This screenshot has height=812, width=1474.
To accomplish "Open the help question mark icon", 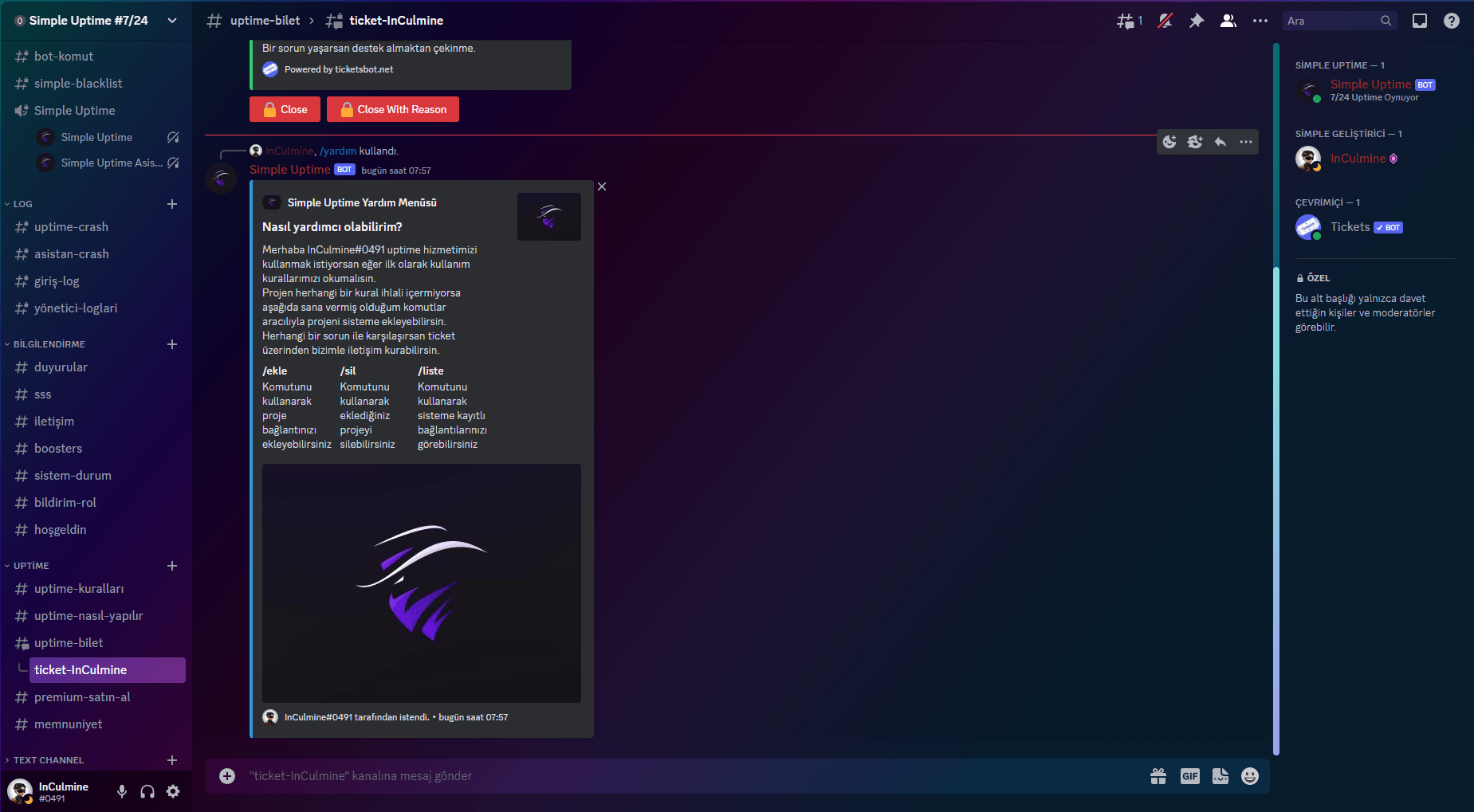I will 1452,21.
